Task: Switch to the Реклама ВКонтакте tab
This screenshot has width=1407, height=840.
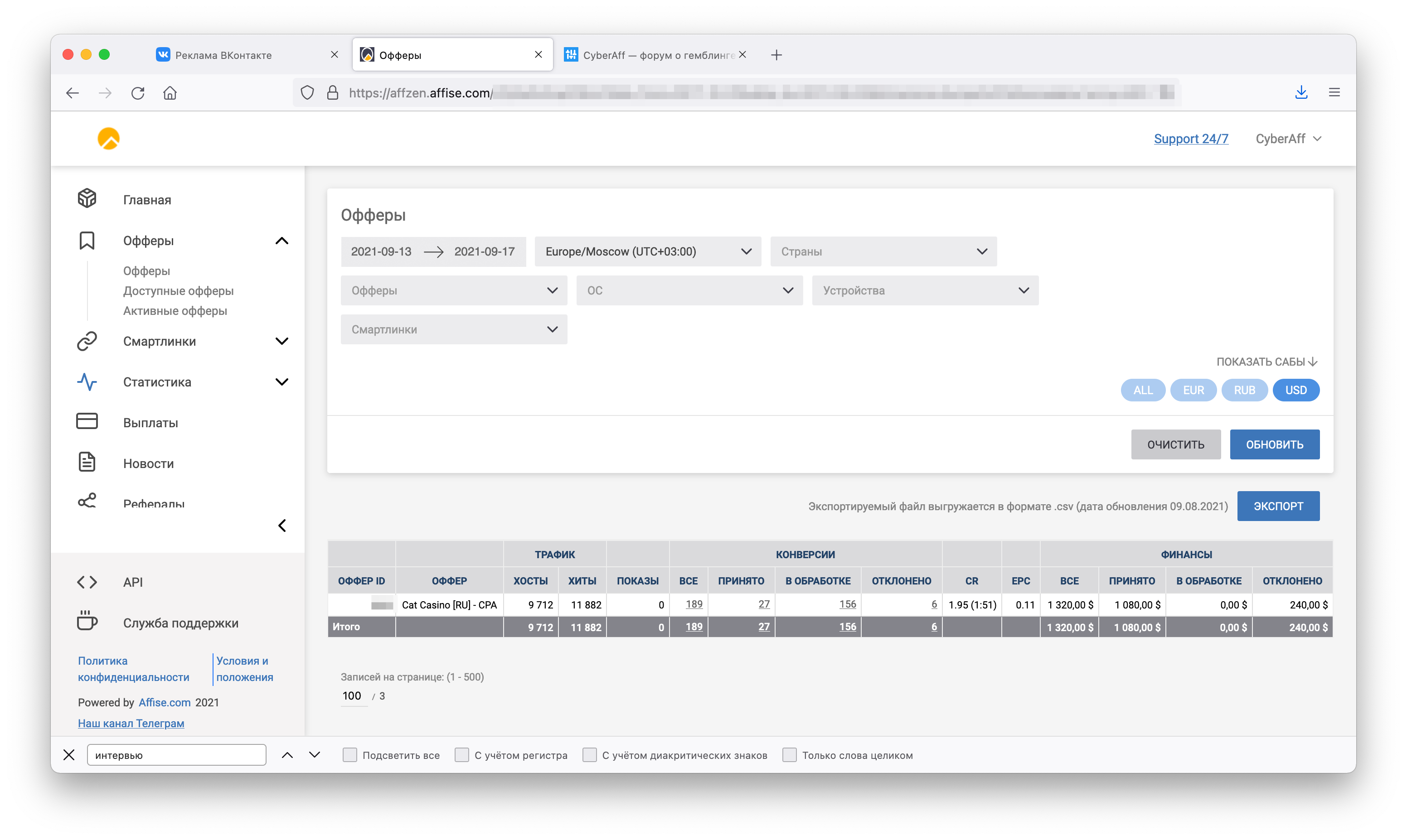Action: [223, 55]
